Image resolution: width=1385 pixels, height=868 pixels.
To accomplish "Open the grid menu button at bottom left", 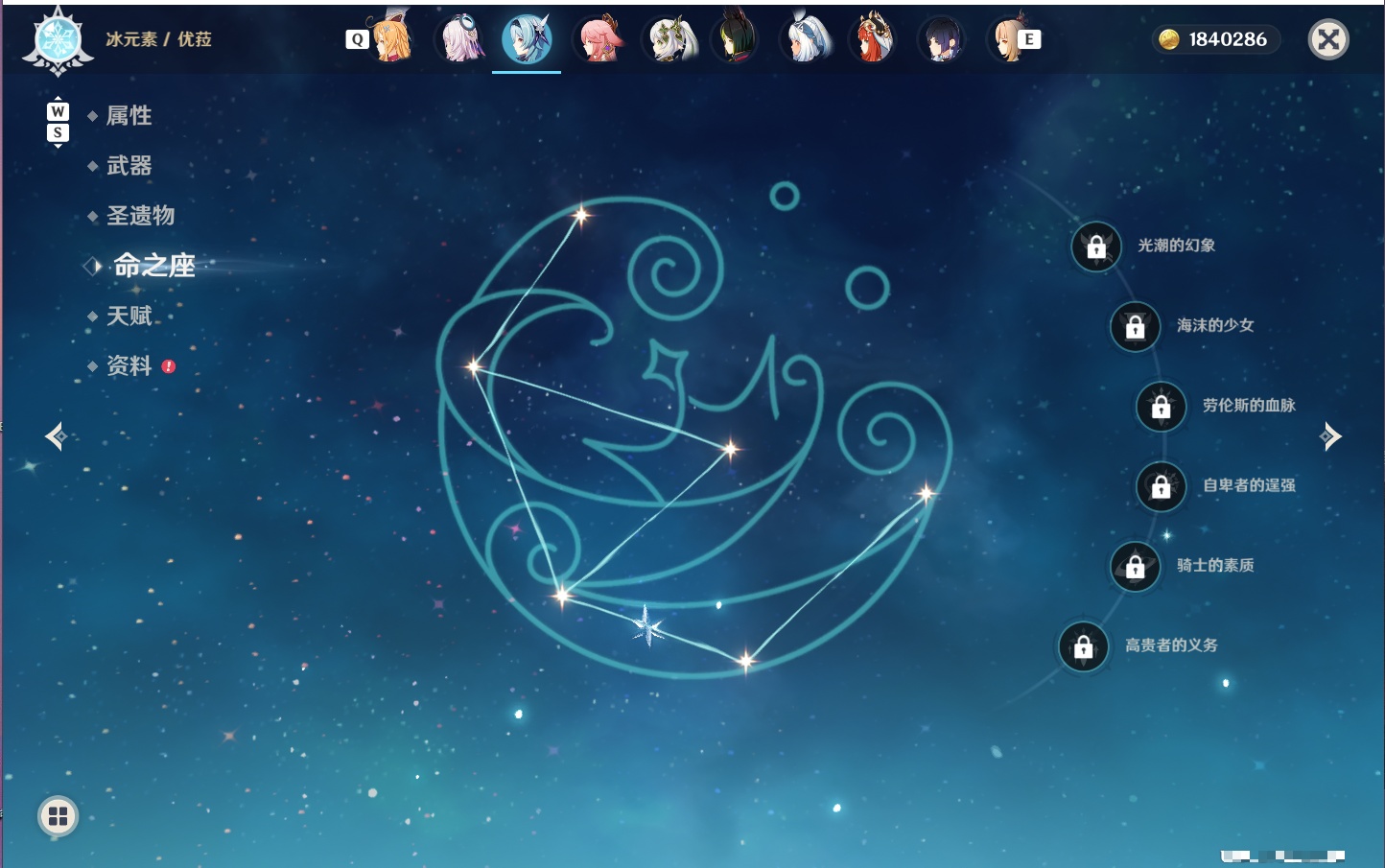I will (x=58, y=816).
